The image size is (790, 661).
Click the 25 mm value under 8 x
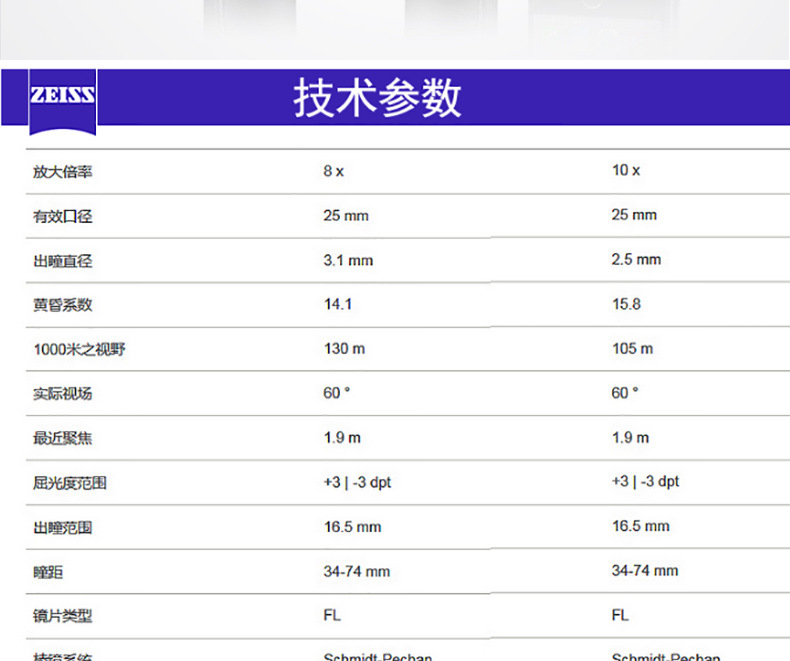click(x=346, y=216)
